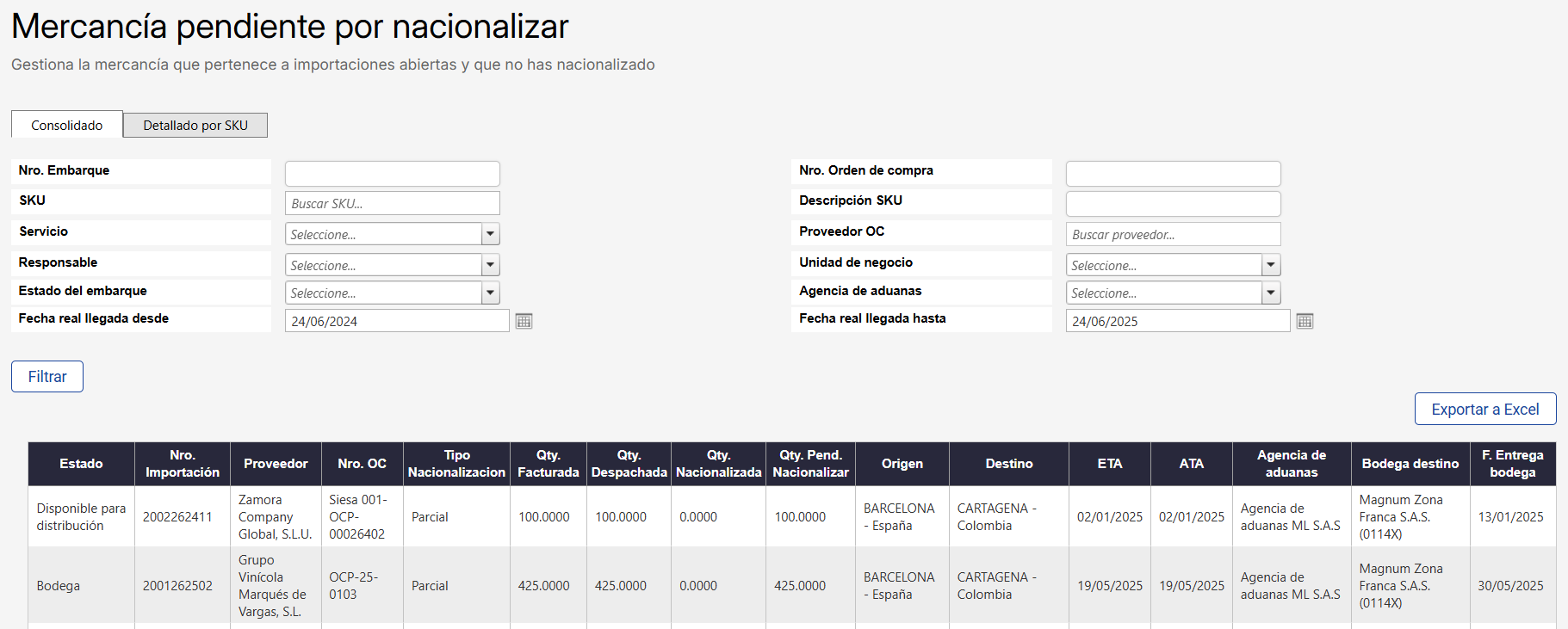1568x629 pixels.
Task: Click the Estado column header
Action: click(81, 464)
